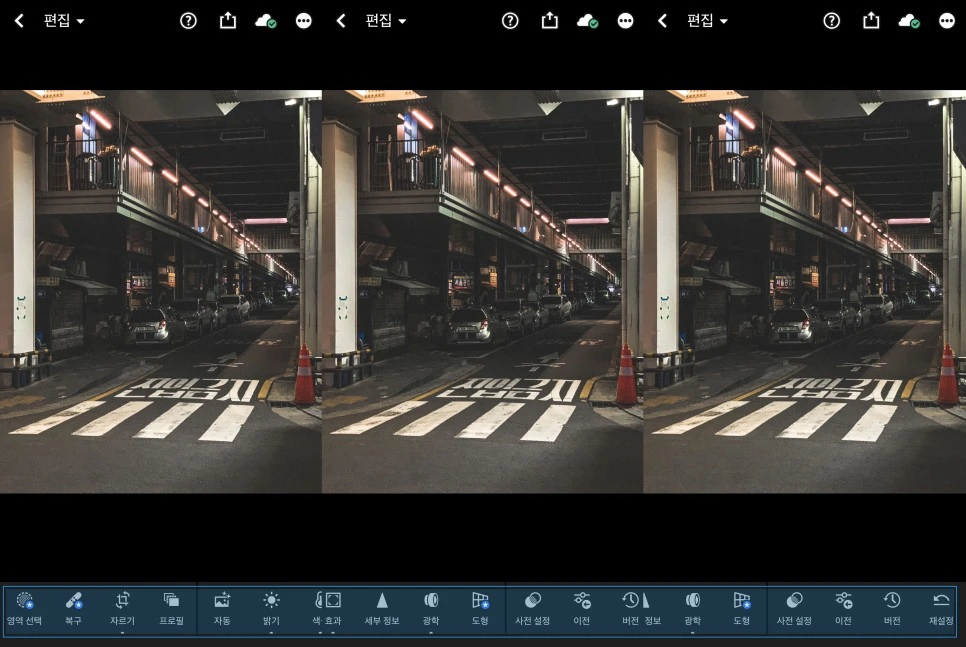Open help in the middle screenshot
This screenshot has height=647, width=966.
point(510,21)
